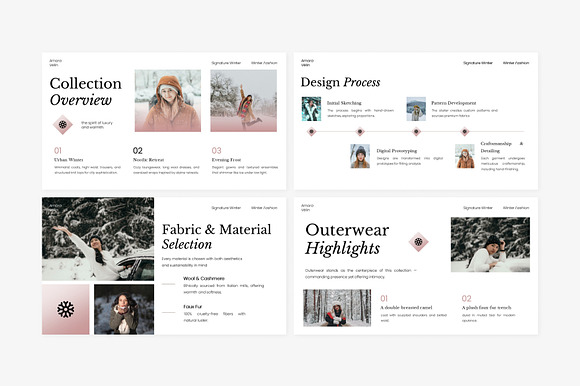580x386 pixels.
Task: Select the diamond timeline marker above Digital Prototyping photo
Action: click(360, 131)
